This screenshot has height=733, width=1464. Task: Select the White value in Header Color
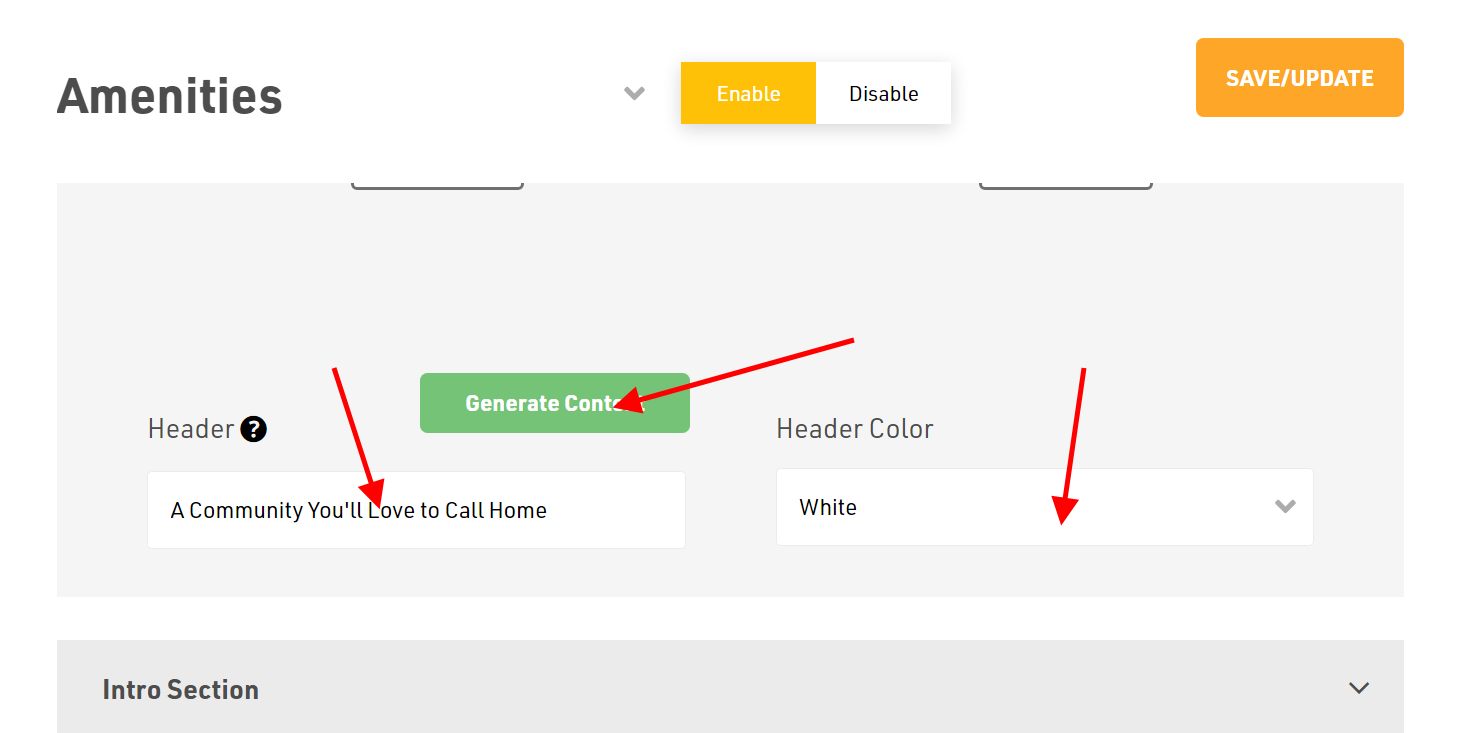click(x=828, y=508)
